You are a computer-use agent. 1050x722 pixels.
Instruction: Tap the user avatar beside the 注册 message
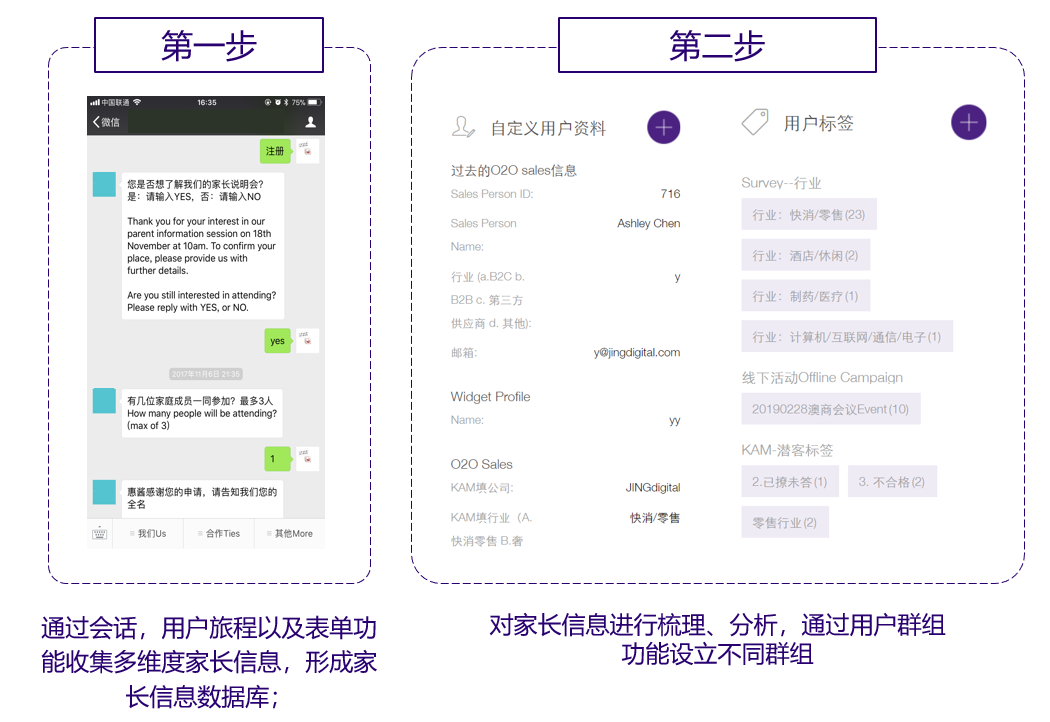coord(308,151)
